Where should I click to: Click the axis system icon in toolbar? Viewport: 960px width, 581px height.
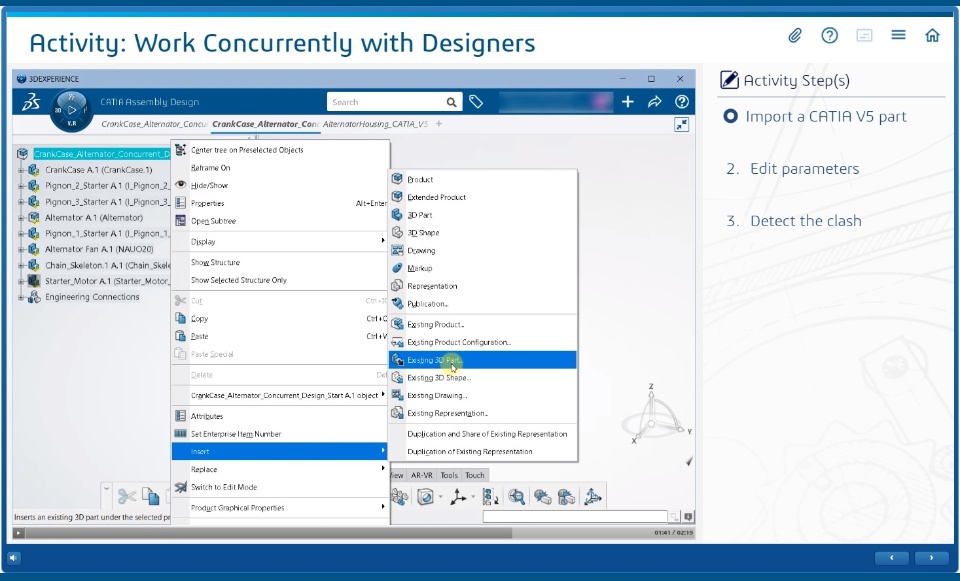pyautogui.click(x=457, y=497)
